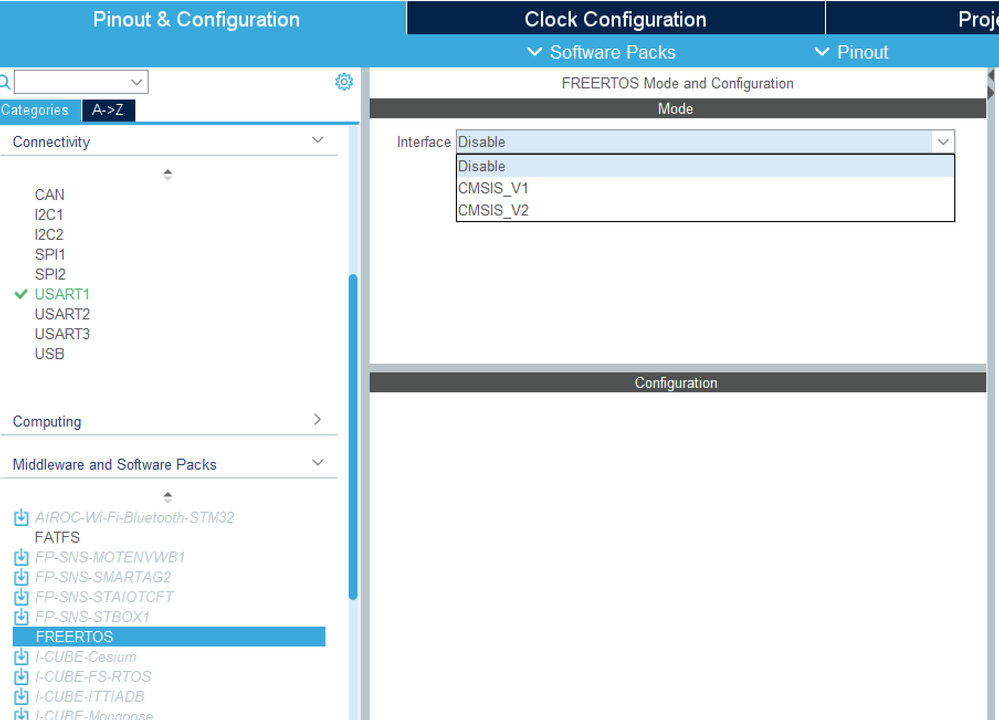
Task: Click sort arrows above the Connectivity list
Action: tap(168, 175)
